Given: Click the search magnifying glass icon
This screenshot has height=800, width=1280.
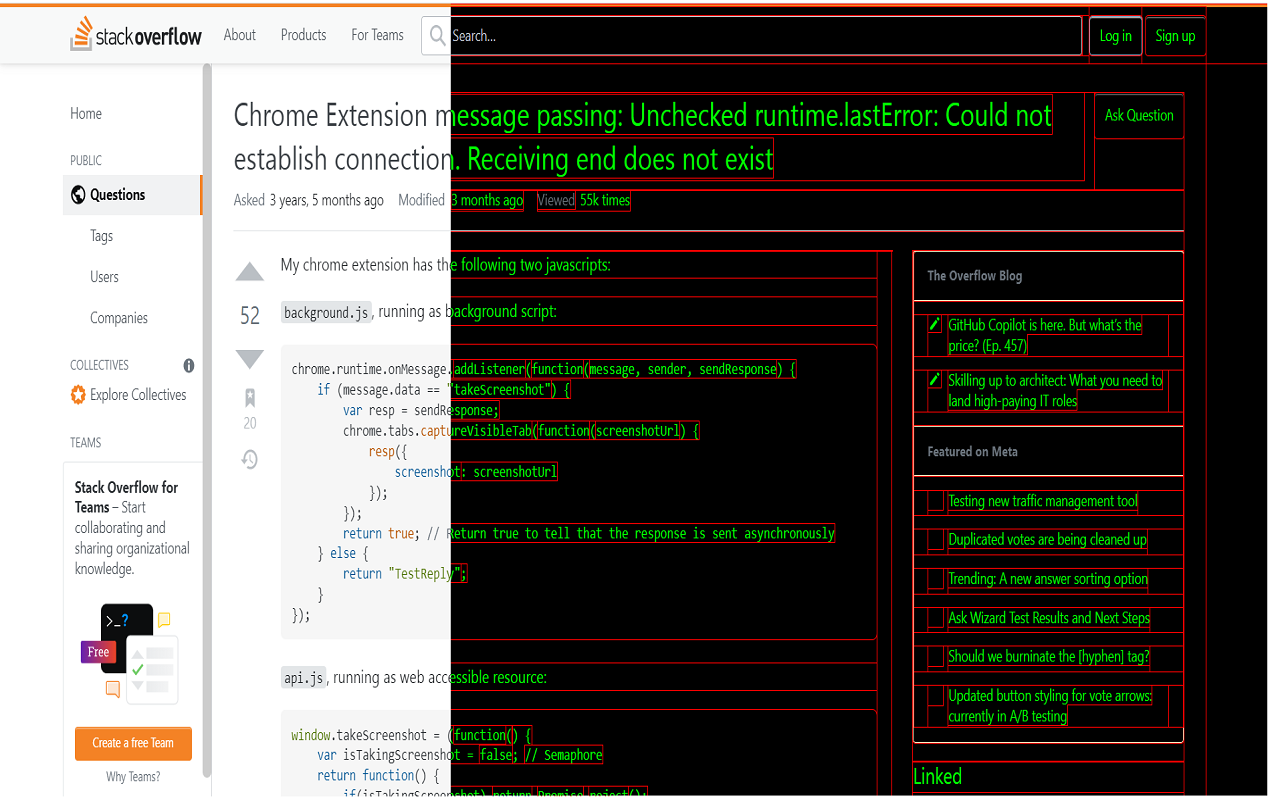Looking at the screenshot, I should [x=436, y=35].
